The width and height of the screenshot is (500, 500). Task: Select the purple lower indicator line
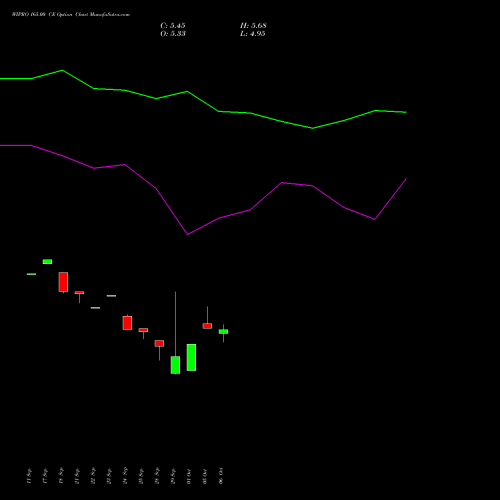[203, 190]
